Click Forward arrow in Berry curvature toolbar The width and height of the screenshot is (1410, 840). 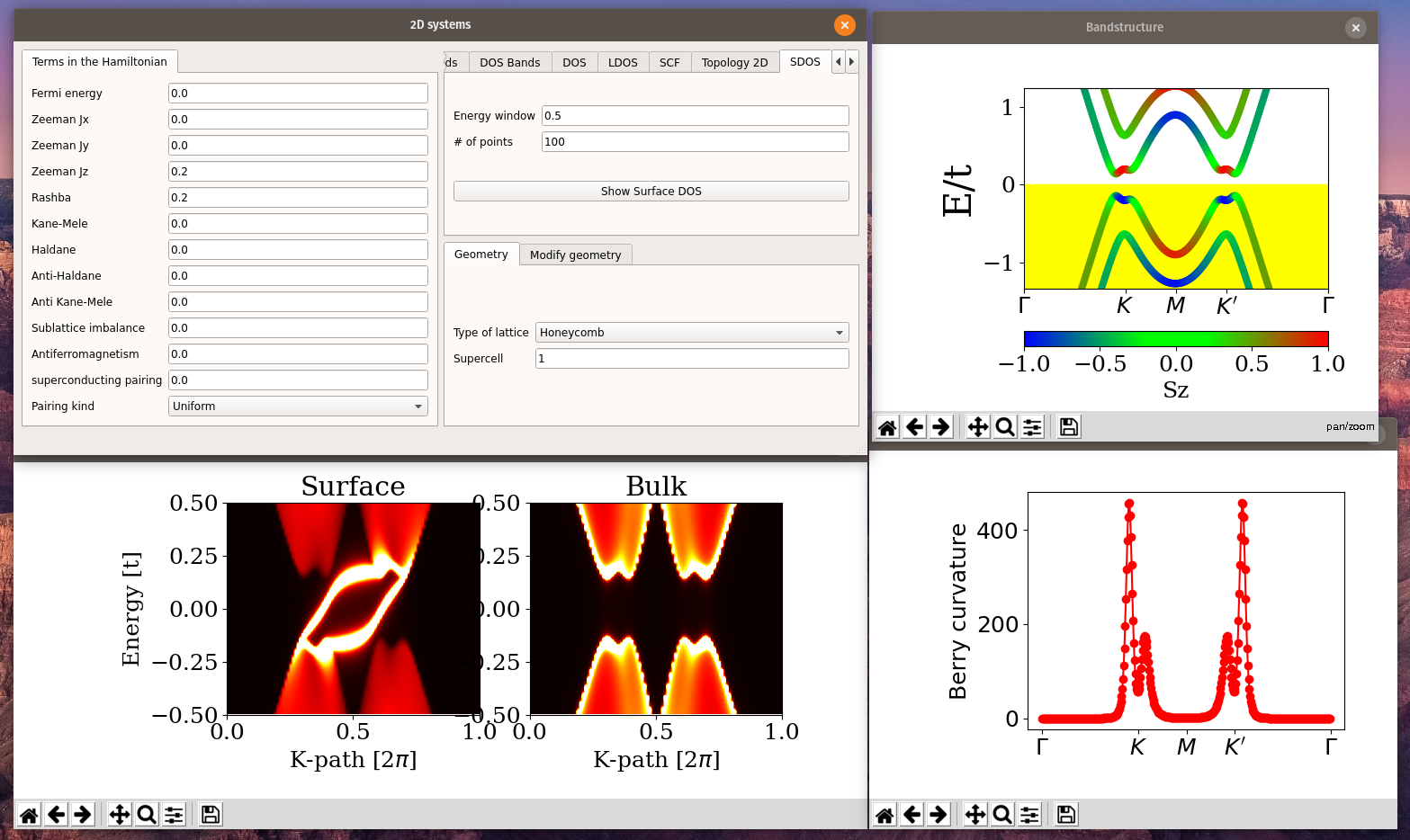(939, 815)
